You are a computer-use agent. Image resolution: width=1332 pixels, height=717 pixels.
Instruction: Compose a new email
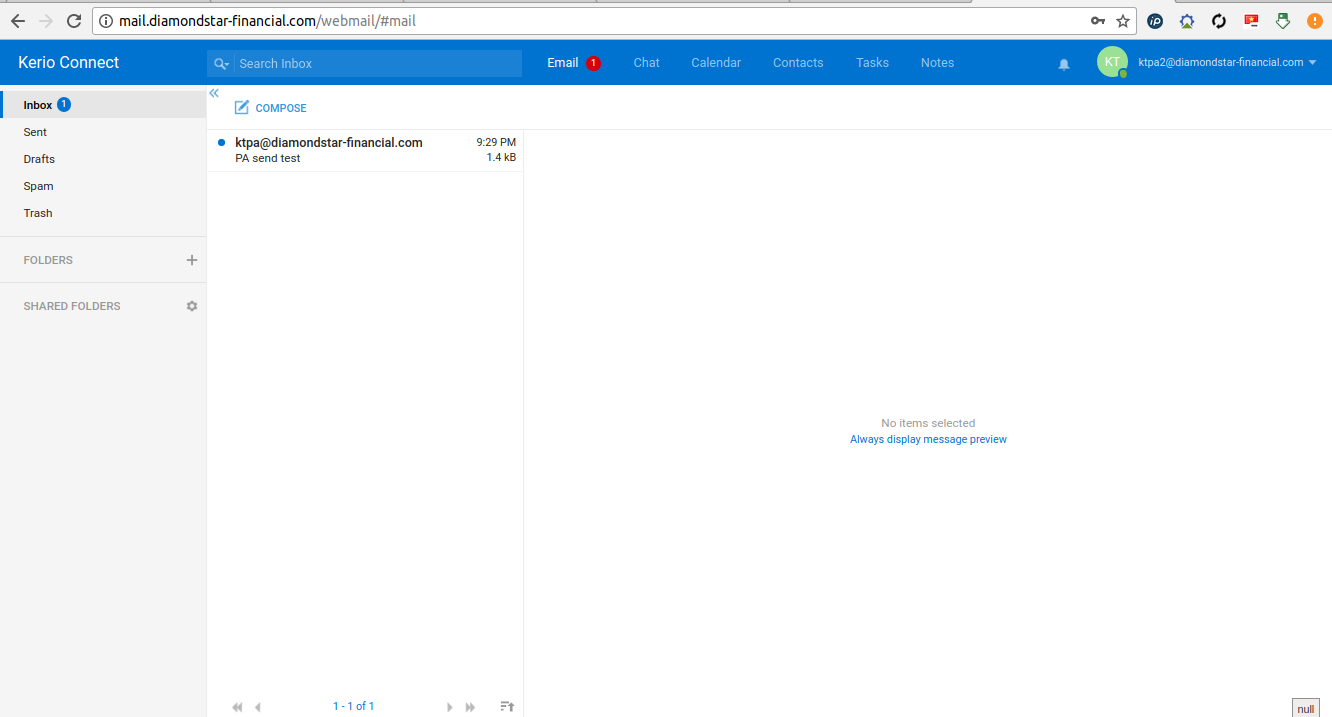(271, 108)
